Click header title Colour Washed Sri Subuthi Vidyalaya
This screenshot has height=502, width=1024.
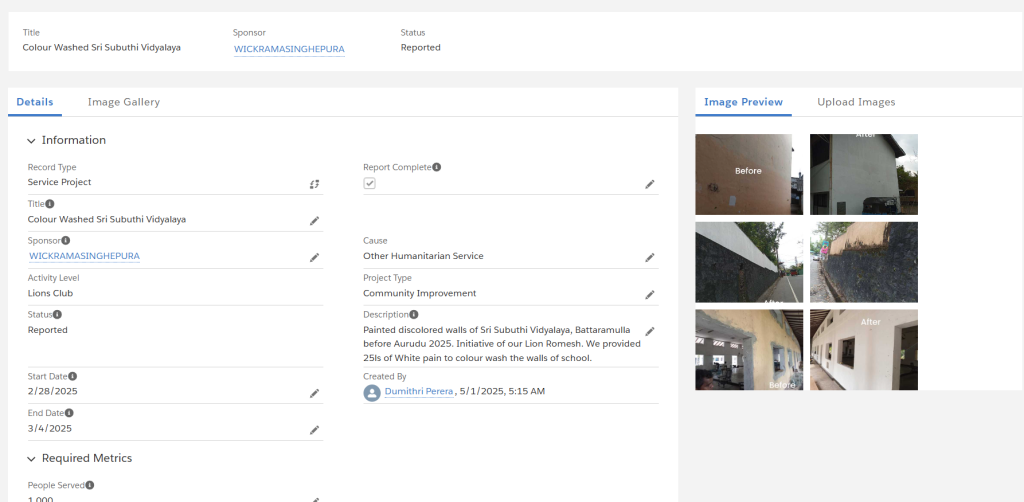pyautogui.click(x=101, y=48)
